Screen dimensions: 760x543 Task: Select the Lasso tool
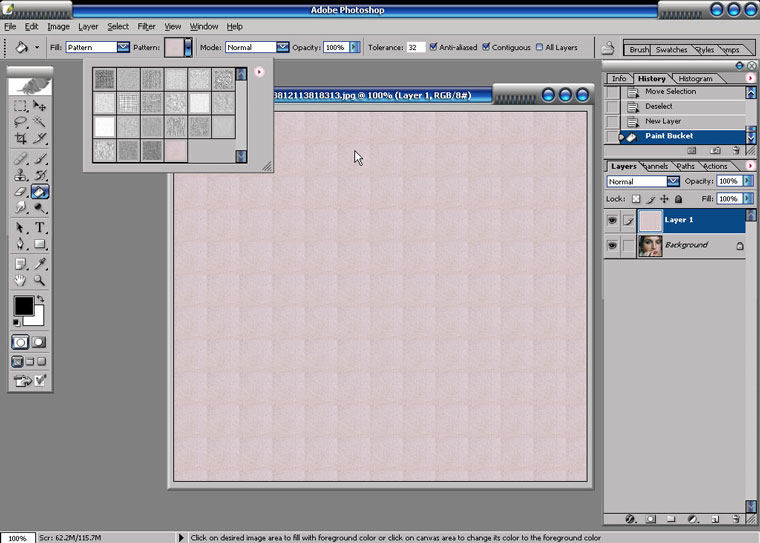click(x=20, y=121)
